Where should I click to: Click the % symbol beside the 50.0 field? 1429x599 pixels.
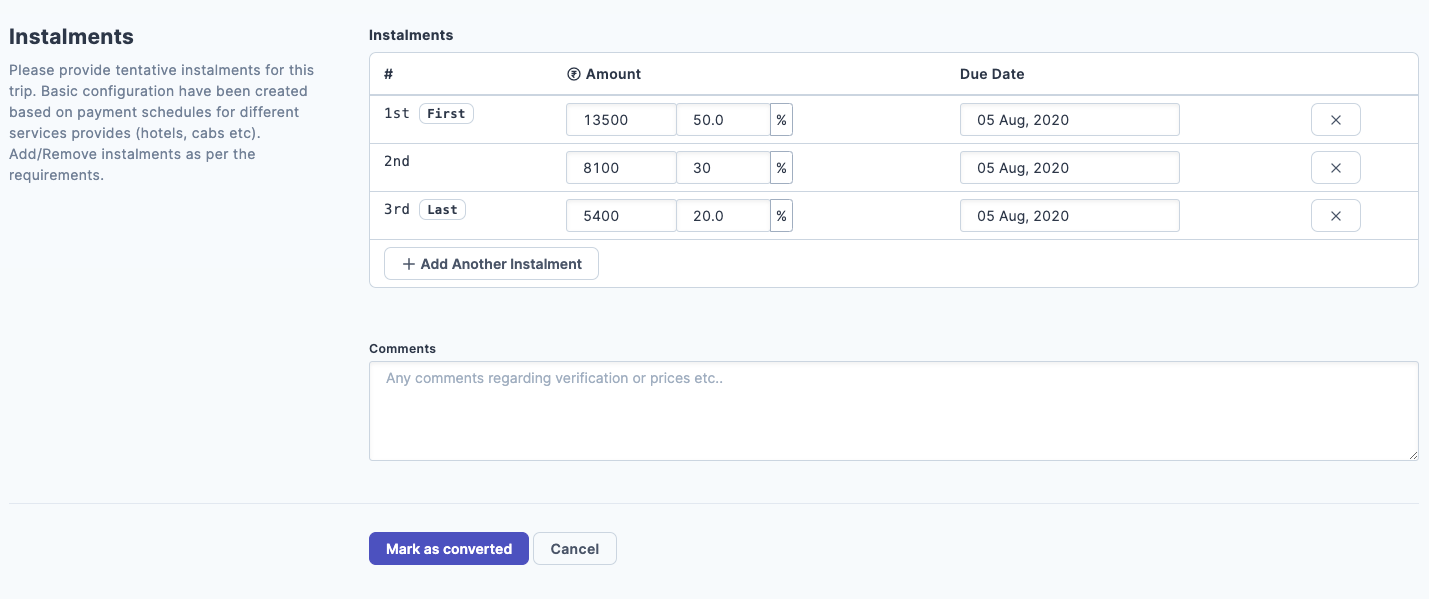coord(782,119)
